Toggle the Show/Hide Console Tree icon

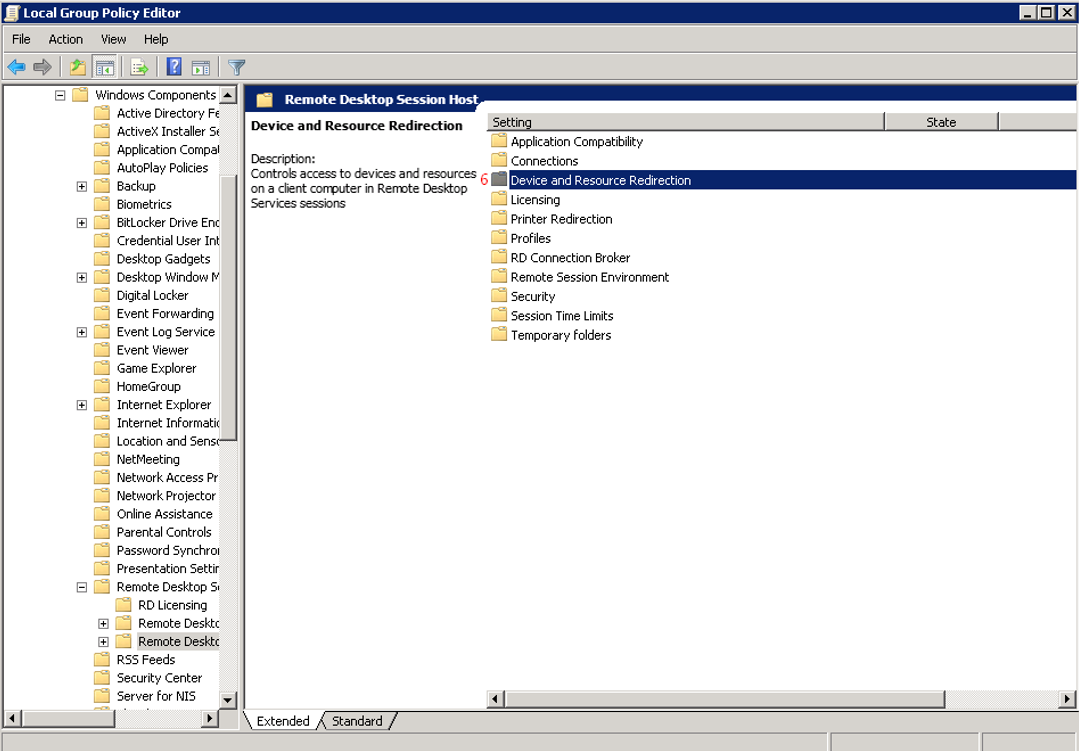click(104, 67)
